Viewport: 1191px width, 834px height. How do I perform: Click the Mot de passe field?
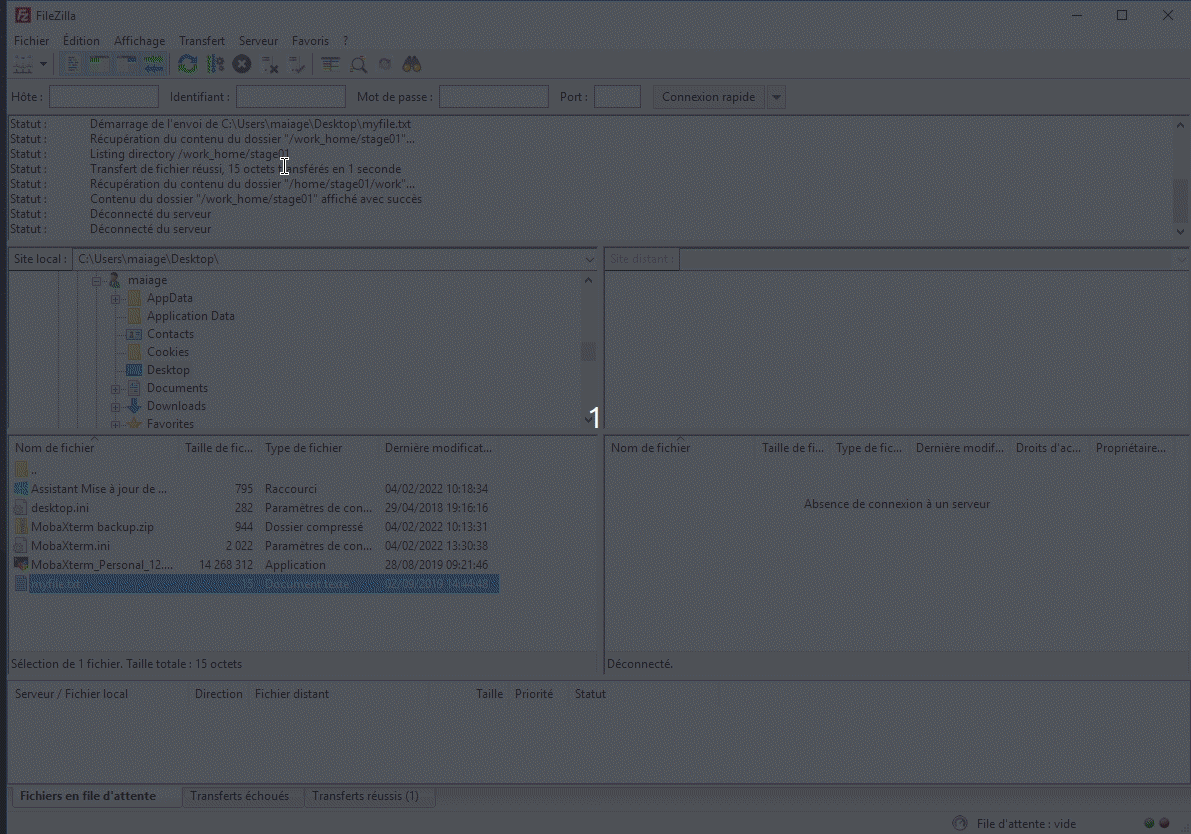pyautogui.click(x=494, y=97)
